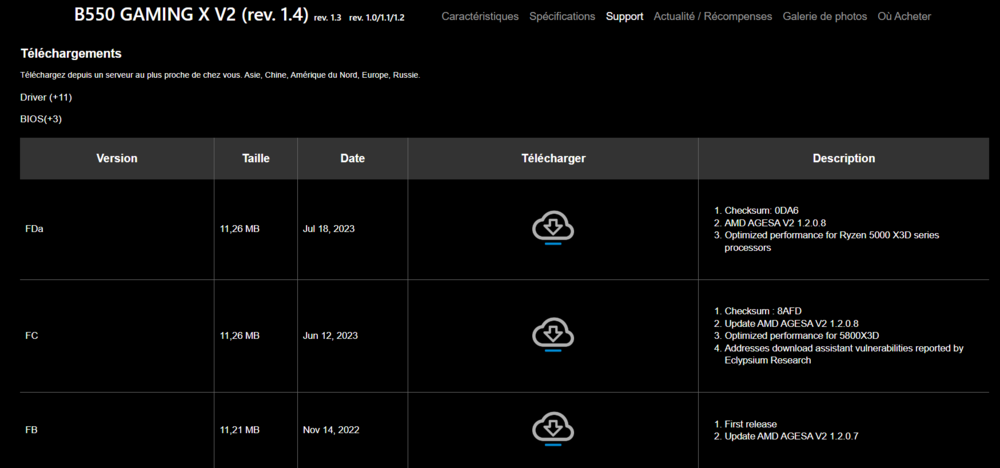Viewport: 1000px width, 468px height.
Task: Download the FDa BIOS file
Action: coord(553,228)
